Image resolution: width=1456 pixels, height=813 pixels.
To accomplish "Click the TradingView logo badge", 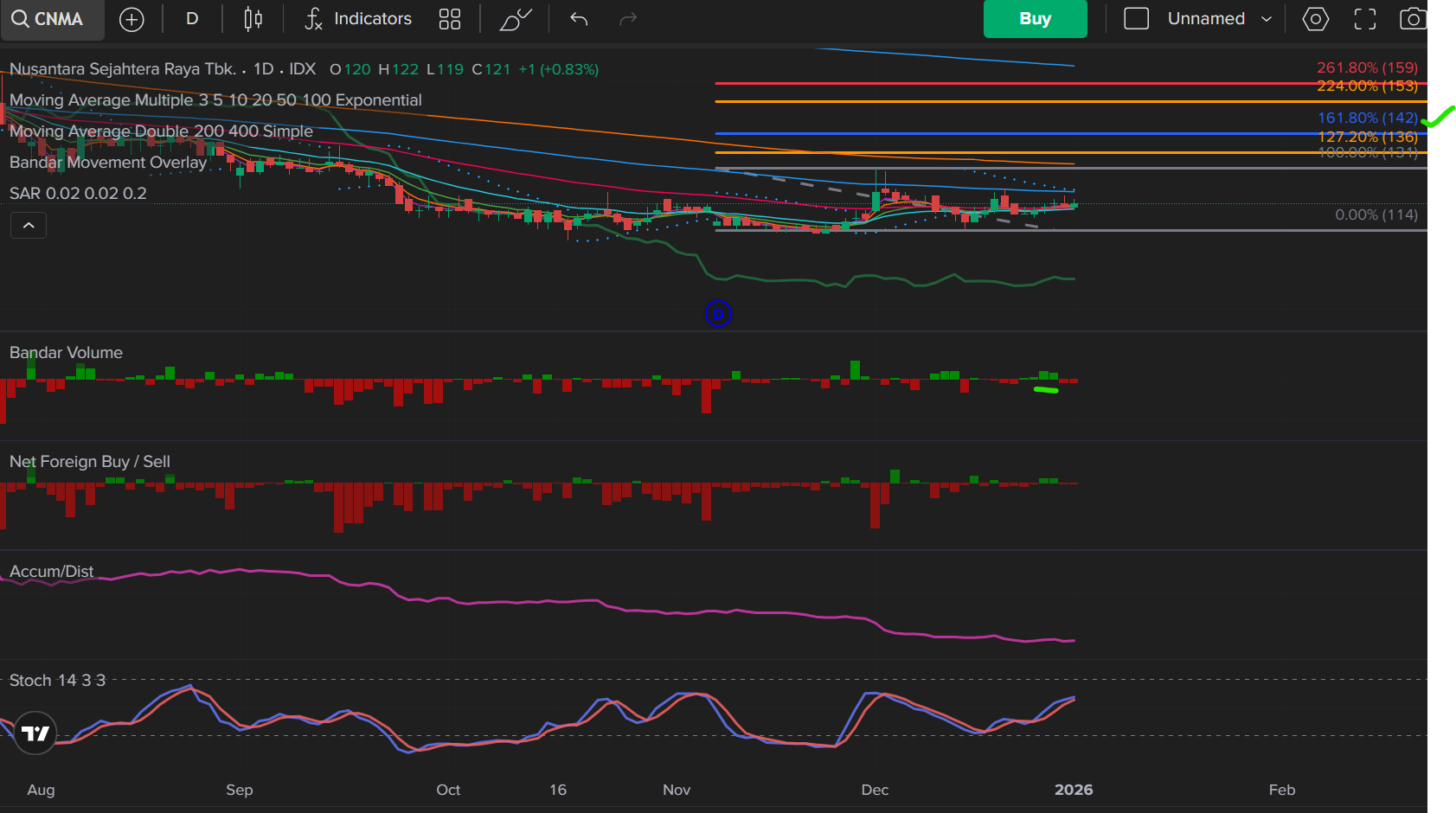I will (x=35, y=733).
